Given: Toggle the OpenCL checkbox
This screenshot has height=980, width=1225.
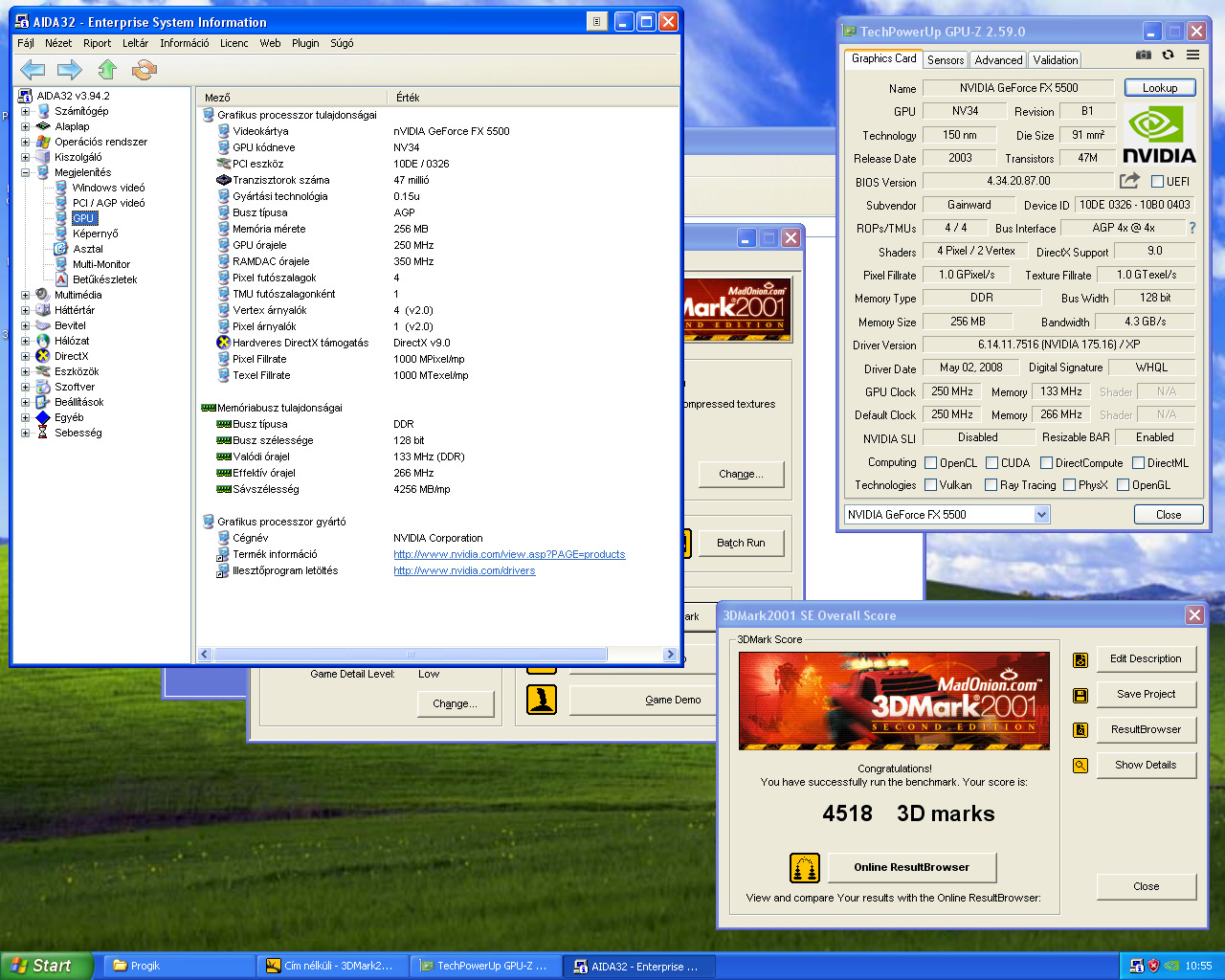Looking at the screenshot, I should [x=930, y=463].
